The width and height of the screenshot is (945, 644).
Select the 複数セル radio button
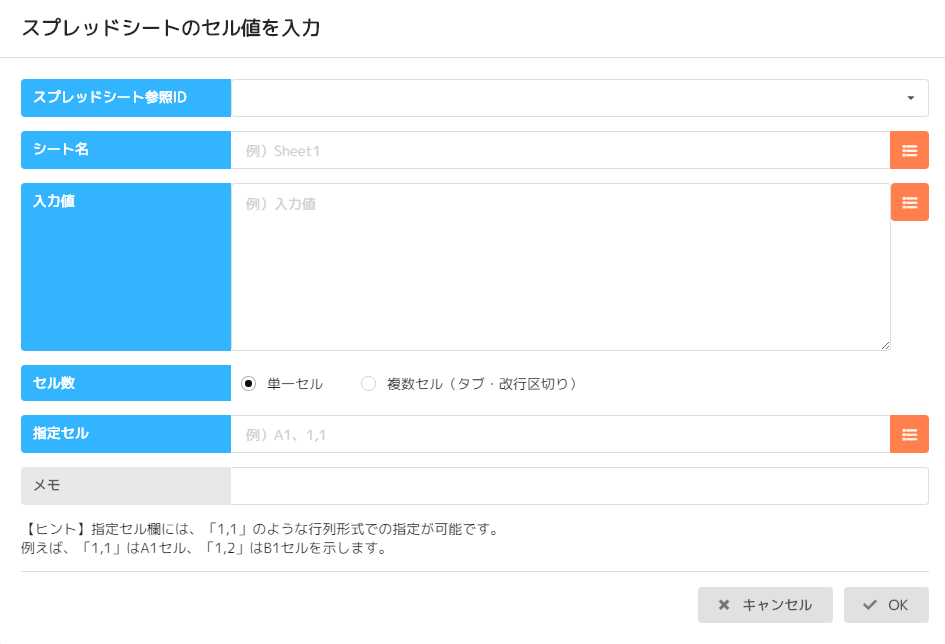tap(368, 383)
